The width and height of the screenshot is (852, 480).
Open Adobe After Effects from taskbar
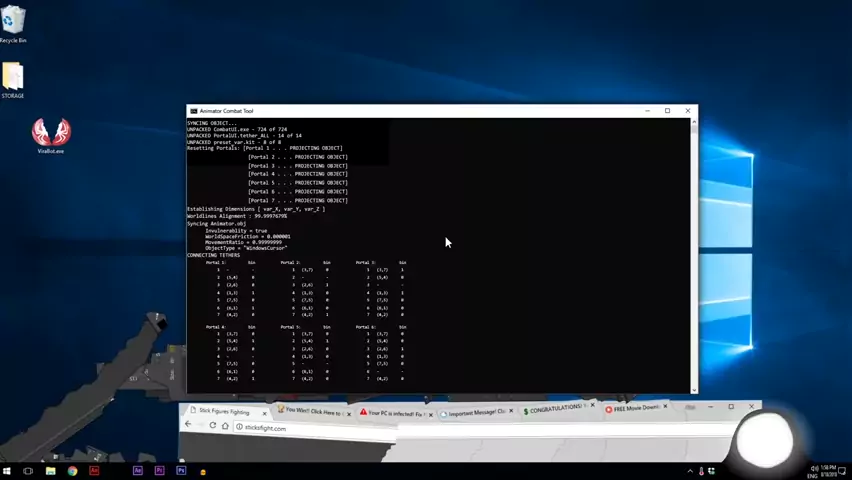point(138,471)
